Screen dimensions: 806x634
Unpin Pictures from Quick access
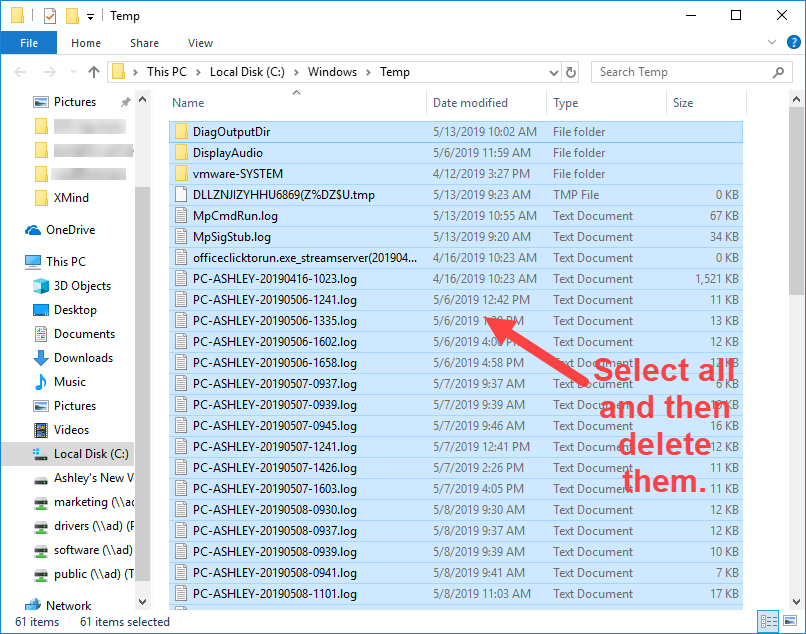(x=125, y=102)
